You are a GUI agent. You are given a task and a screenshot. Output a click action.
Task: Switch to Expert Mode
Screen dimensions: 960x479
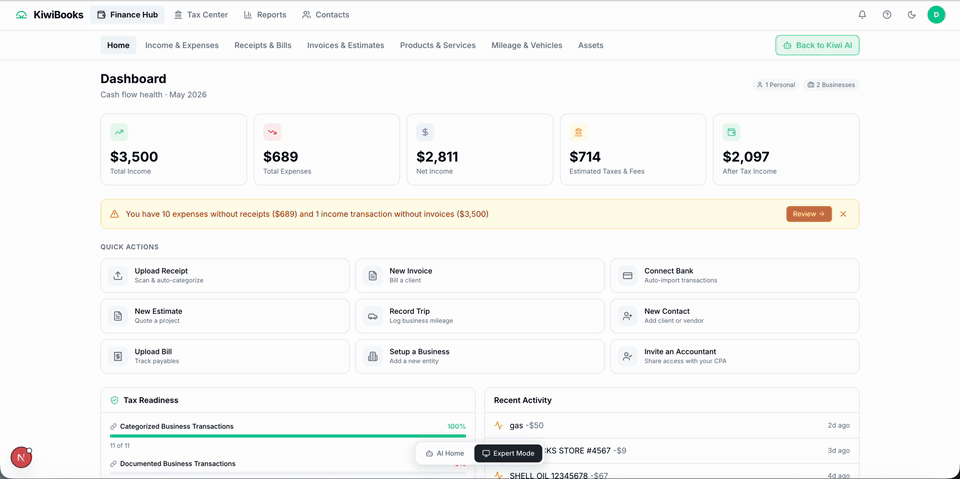pyautogui.click(x=508, y=453)
